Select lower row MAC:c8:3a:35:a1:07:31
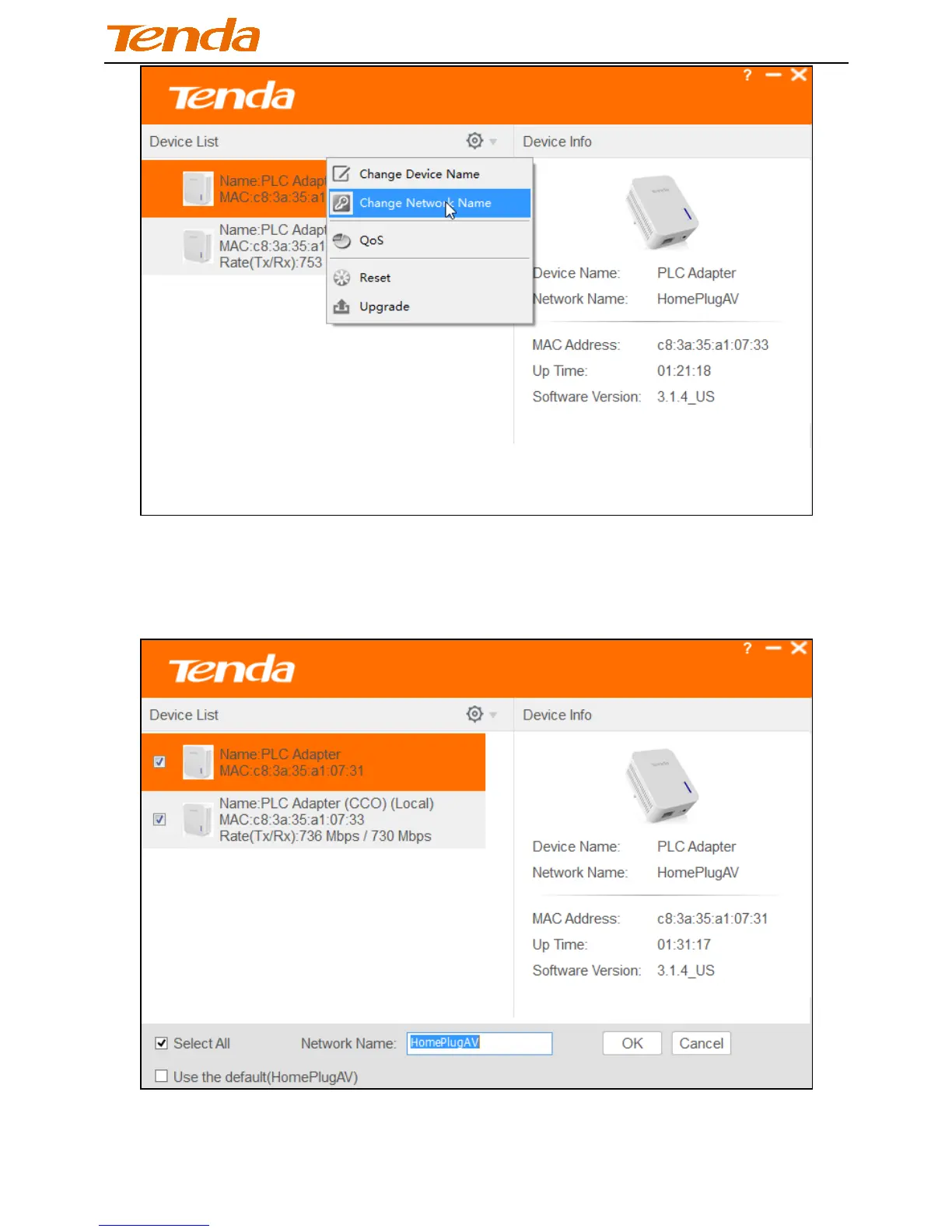 pyautogui.click(x=313, y=762)
